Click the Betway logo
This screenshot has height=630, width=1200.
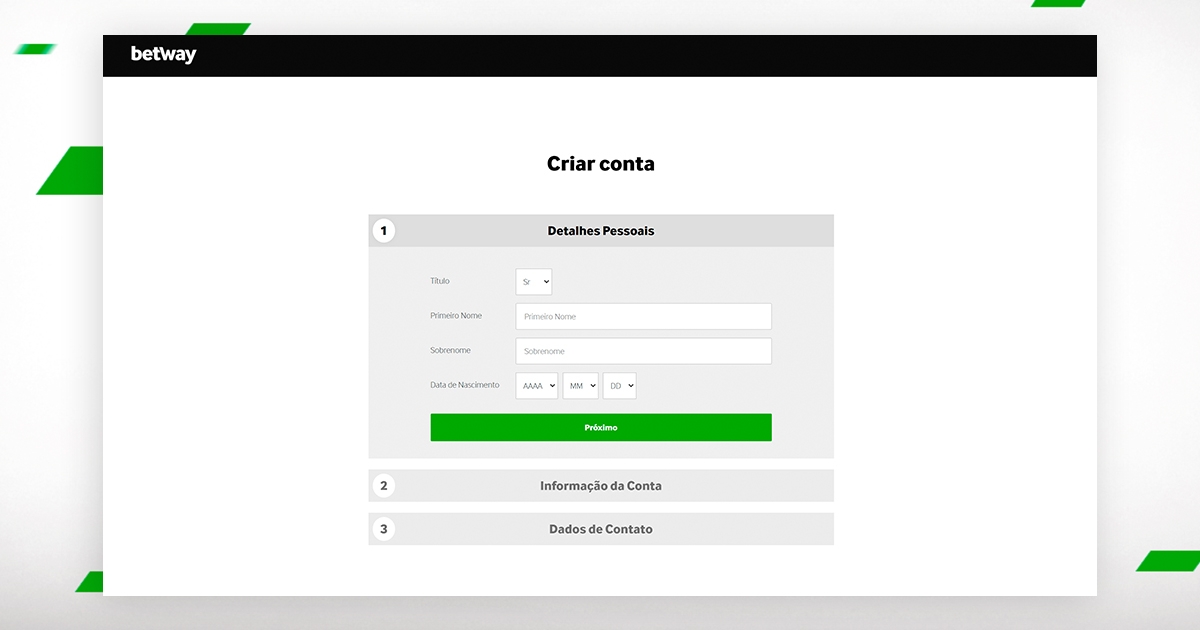click(162, 55)
